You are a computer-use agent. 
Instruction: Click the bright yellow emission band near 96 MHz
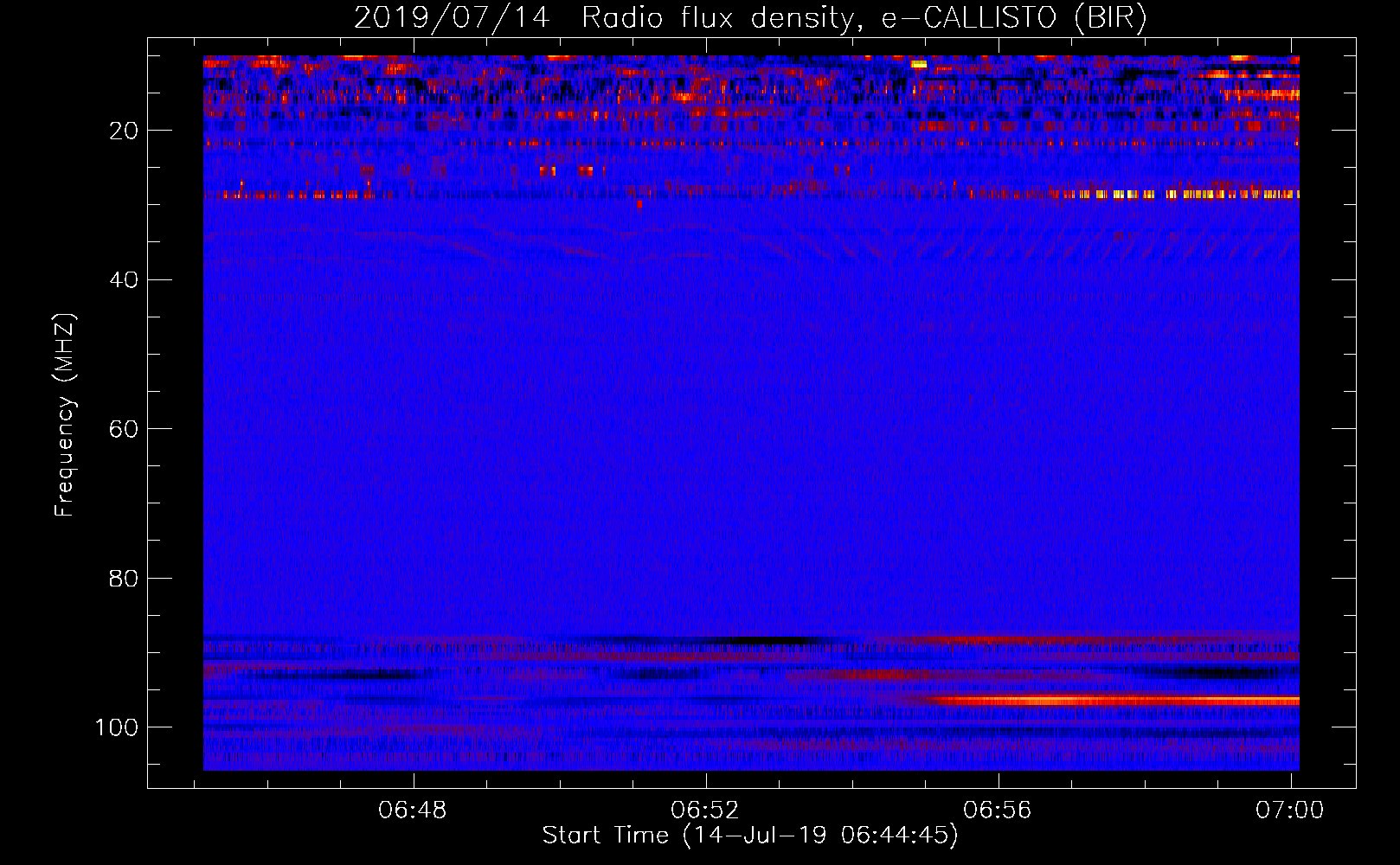[1112, 700]
